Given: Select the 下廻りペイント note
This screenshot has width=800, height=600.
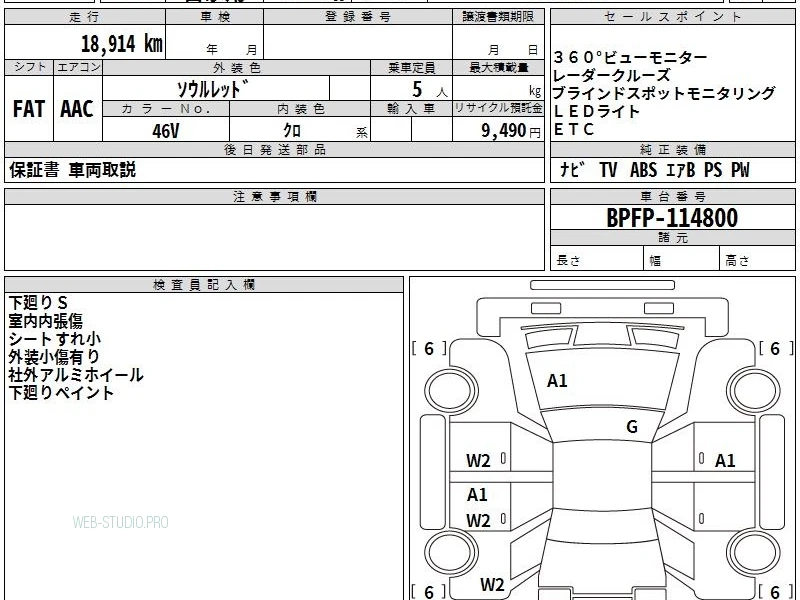Looking at the screenshot, I should [x=61, y=392].
